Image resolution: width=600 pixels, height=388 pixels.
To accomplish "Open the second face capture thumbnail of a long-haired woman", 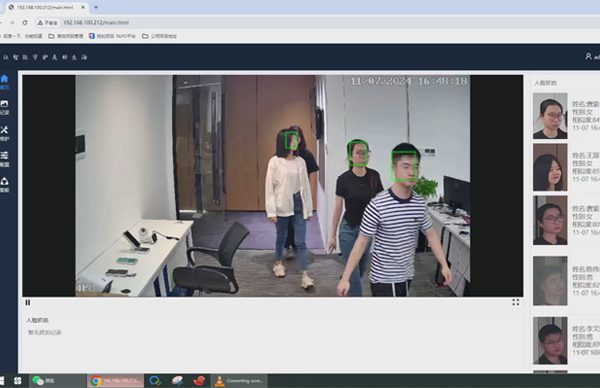I will [x=550, y=167].
